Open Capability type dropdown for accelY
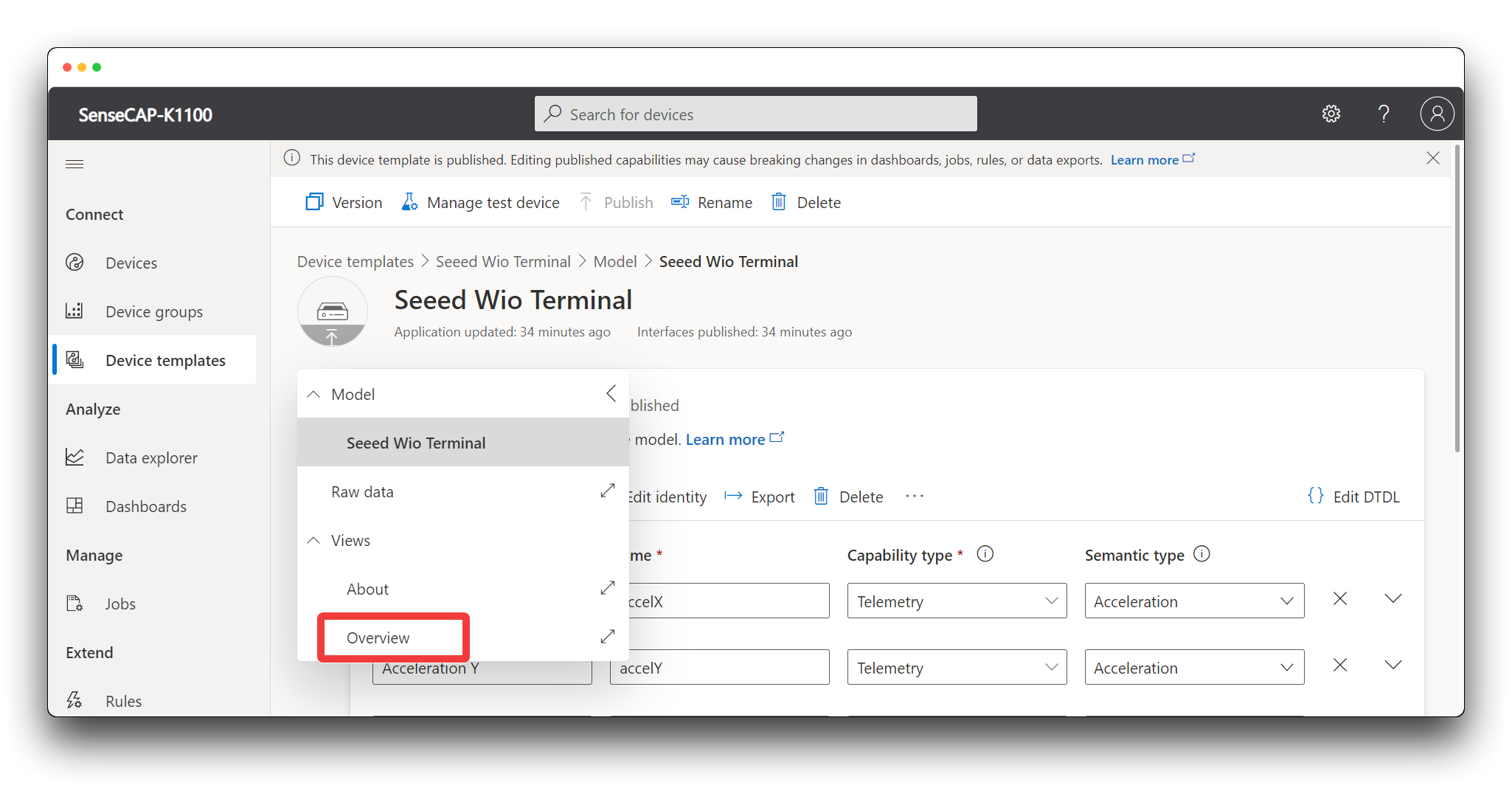 click(957, 667)
